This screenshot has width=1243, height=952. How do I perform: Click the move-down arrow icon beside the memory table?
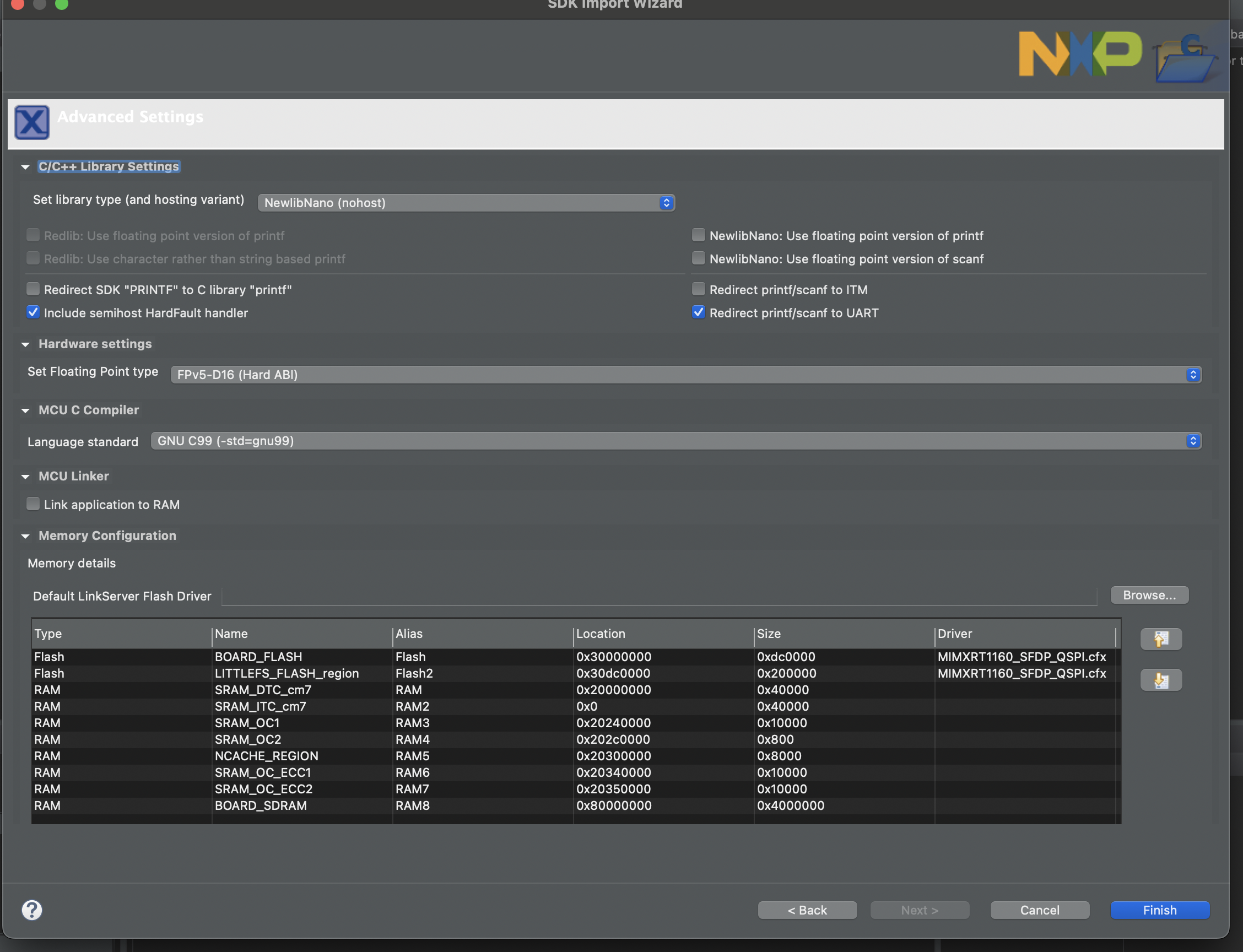(x=1160, y=680)
